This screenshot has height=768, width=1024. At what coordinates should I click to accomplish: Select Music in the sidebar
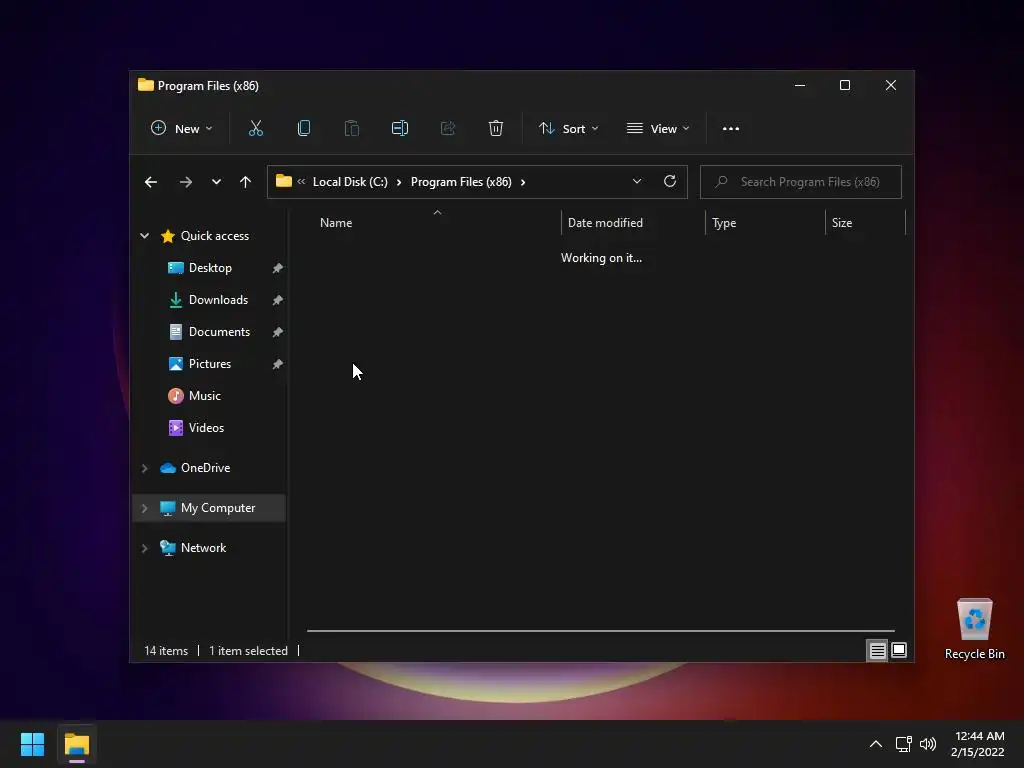pyautogui.click(x=205, y=396)
